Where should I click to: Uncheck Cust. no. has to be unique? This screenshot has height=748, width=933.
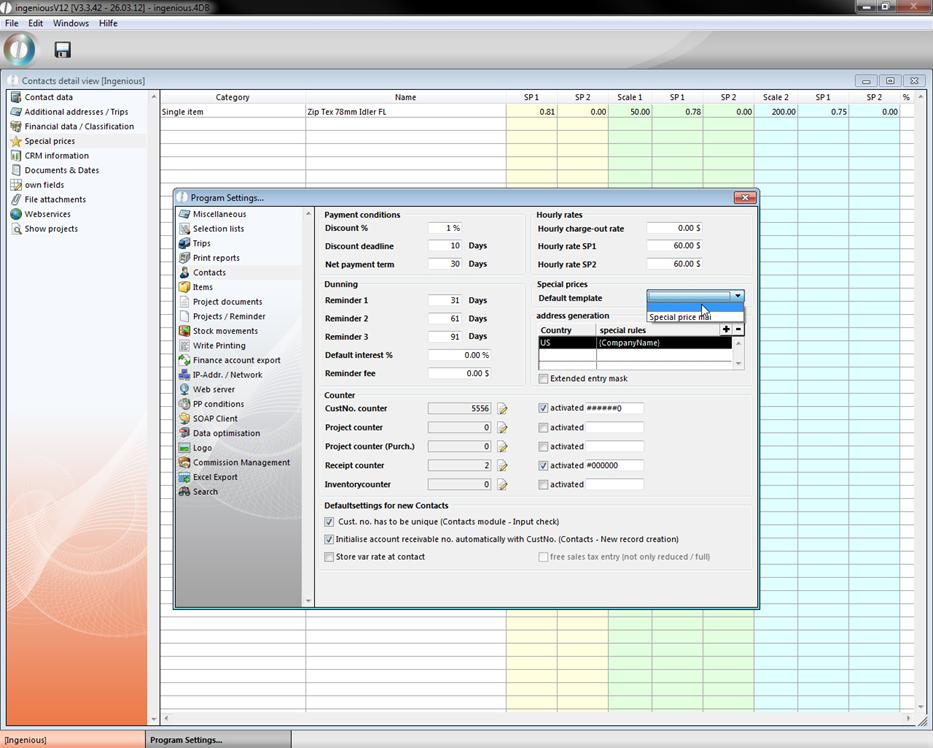click(329, 522)
